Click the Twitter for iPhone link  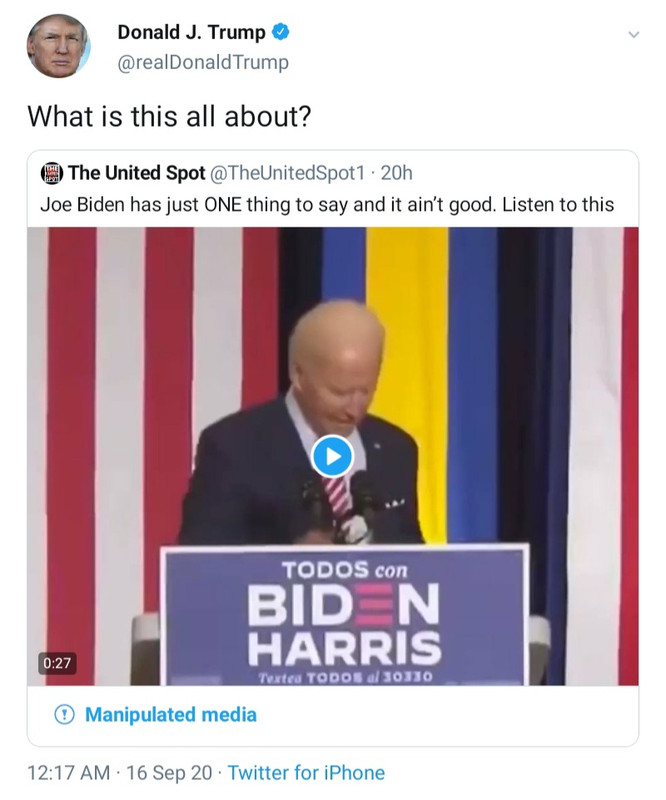[x=306, y=772]
